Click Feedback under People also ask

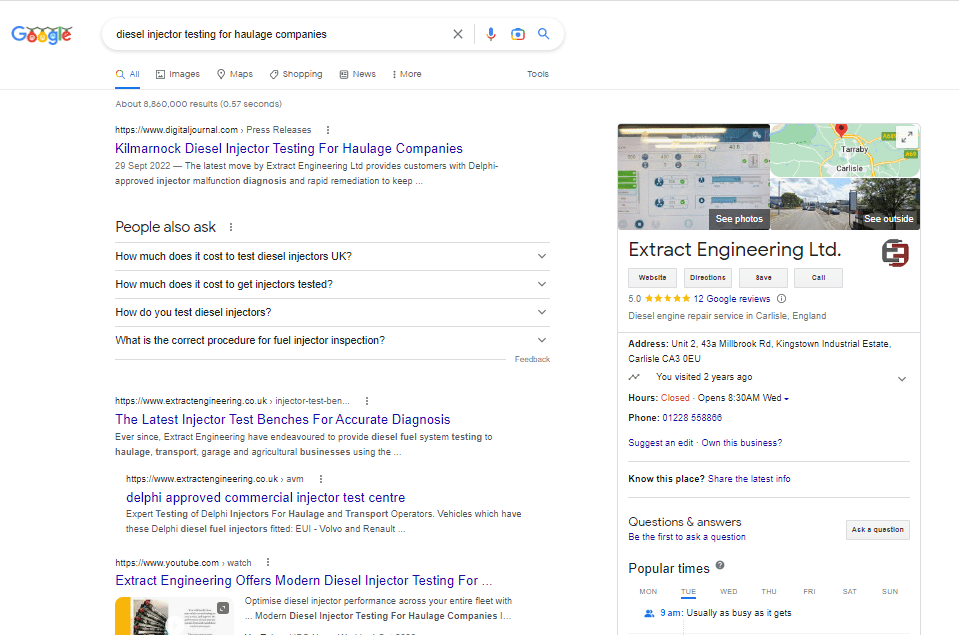click(532, 359)
